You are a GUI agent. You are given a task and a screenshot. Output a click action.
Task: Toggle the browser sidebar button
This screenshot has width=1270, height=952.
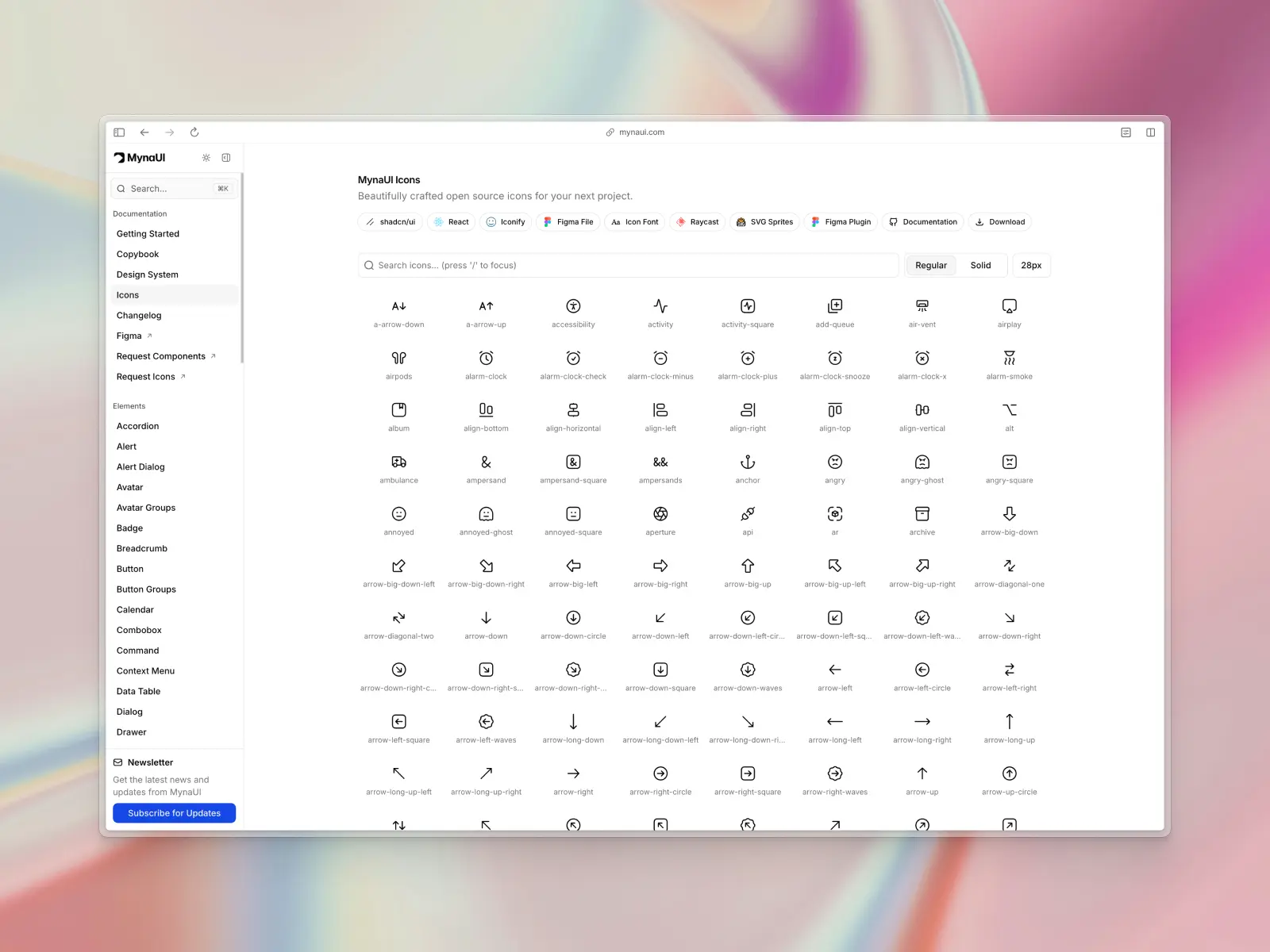[119, 132]
